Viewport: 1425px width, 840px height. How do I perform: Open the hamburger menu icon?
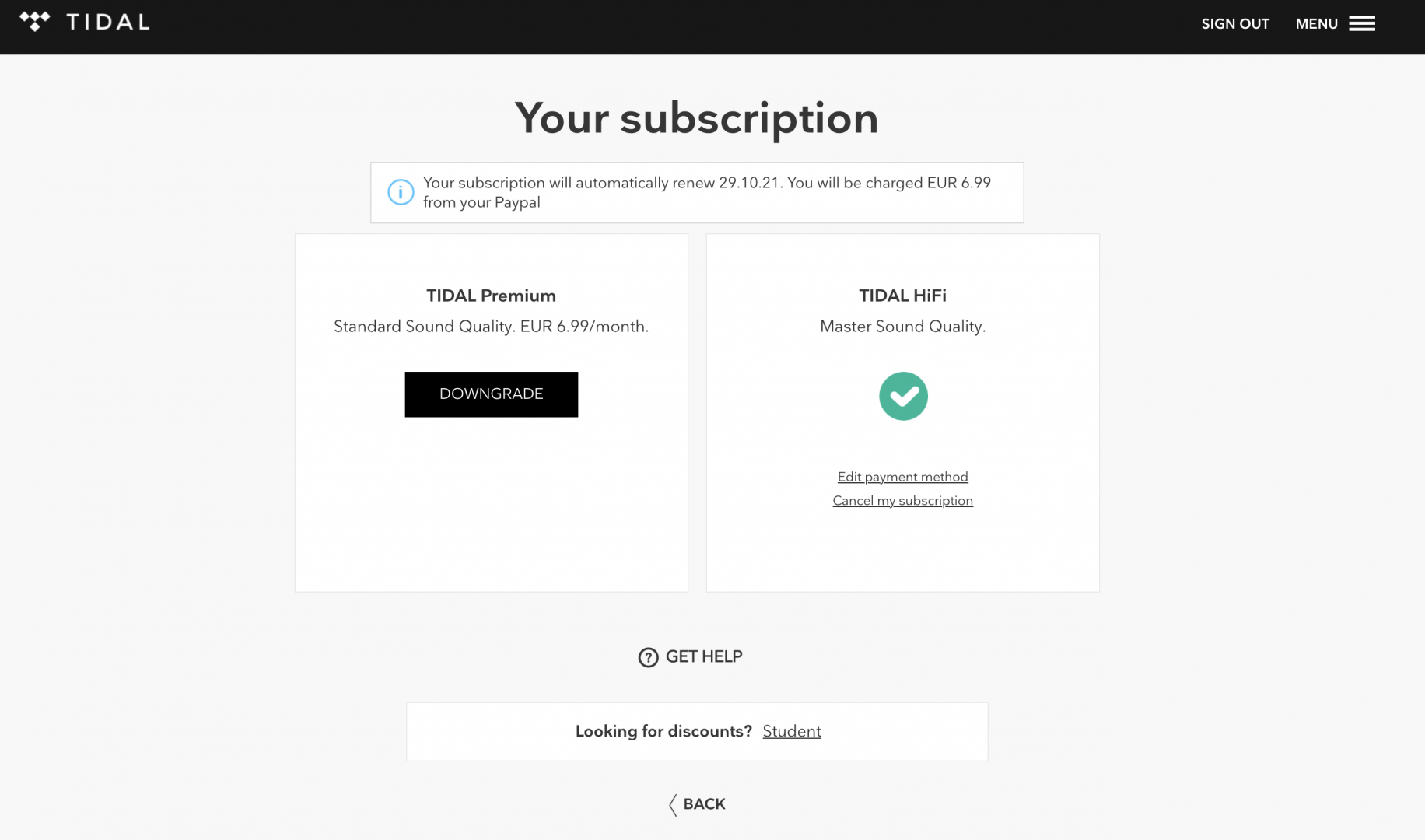point(1362,24)
